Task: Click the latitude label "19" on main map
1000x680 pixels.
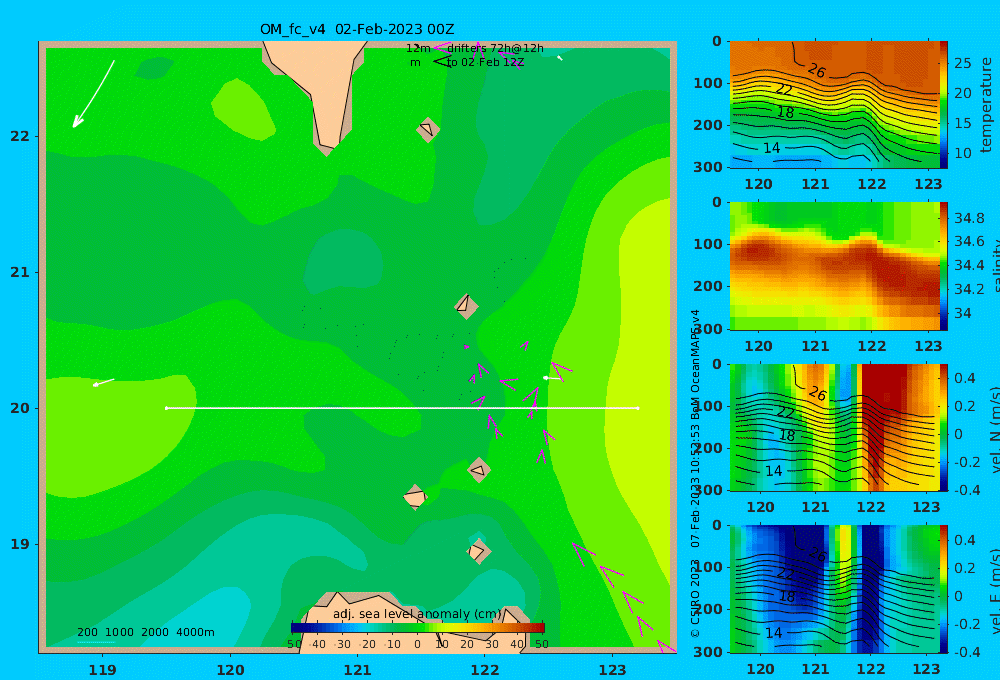Action: pos(19,544)
